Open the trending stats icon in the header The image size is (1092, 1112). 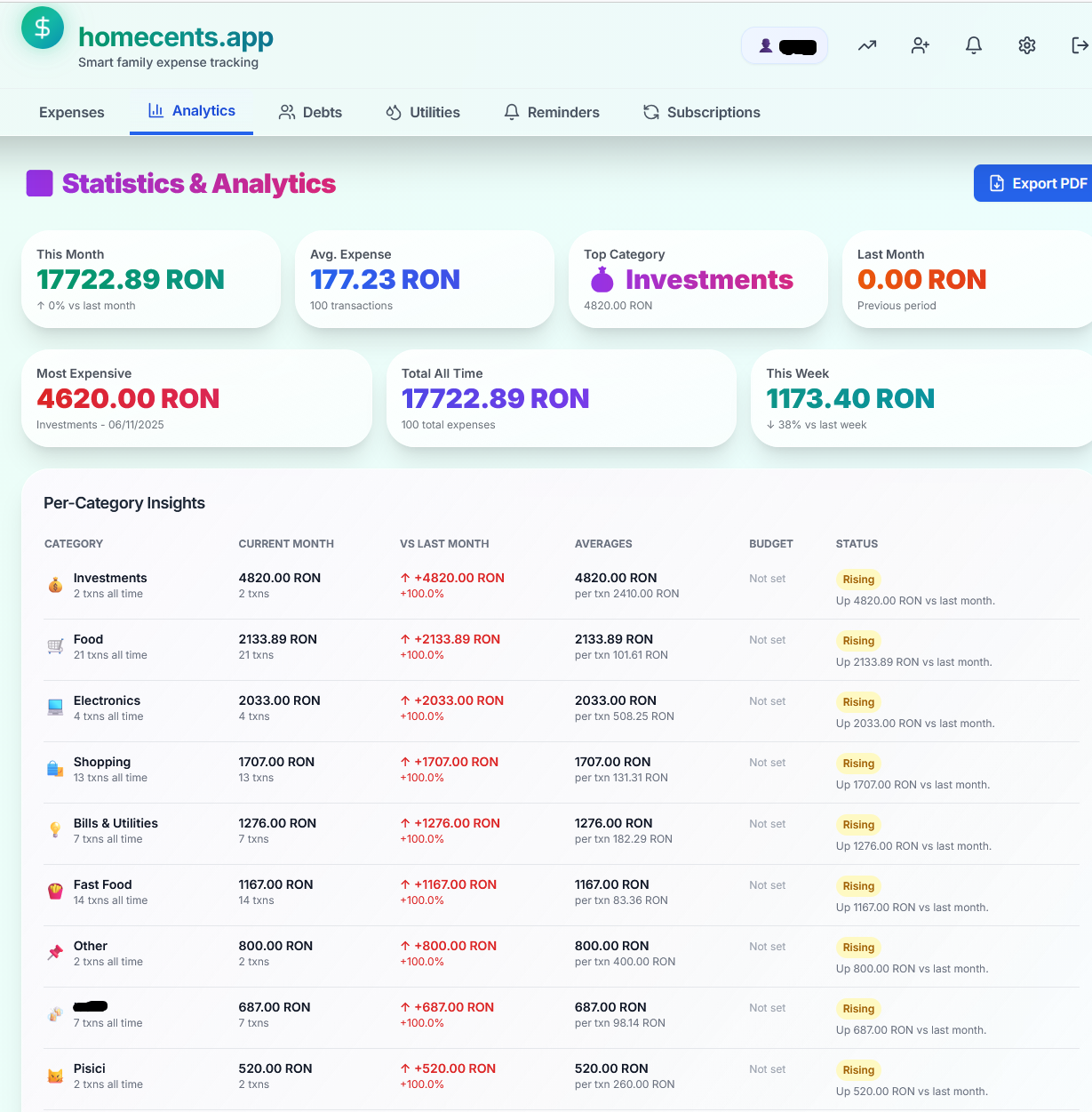click(x=867, y=44)
